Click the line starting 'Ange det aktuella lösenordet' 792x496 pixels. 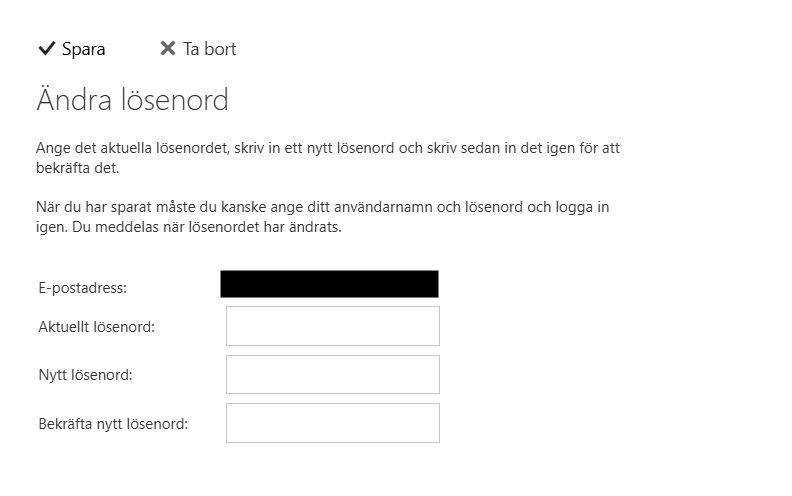[328, 148]
